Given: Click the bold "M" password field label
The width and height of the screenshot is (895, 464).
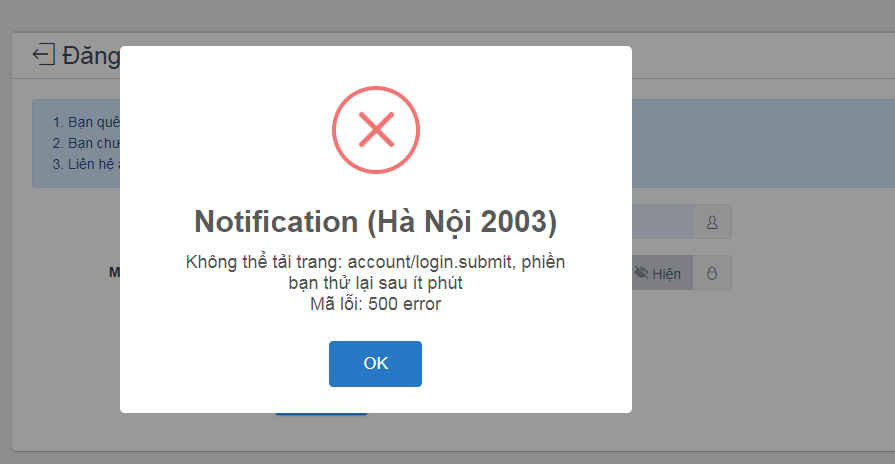Looking at the screenshot, I should pos(114,272).
